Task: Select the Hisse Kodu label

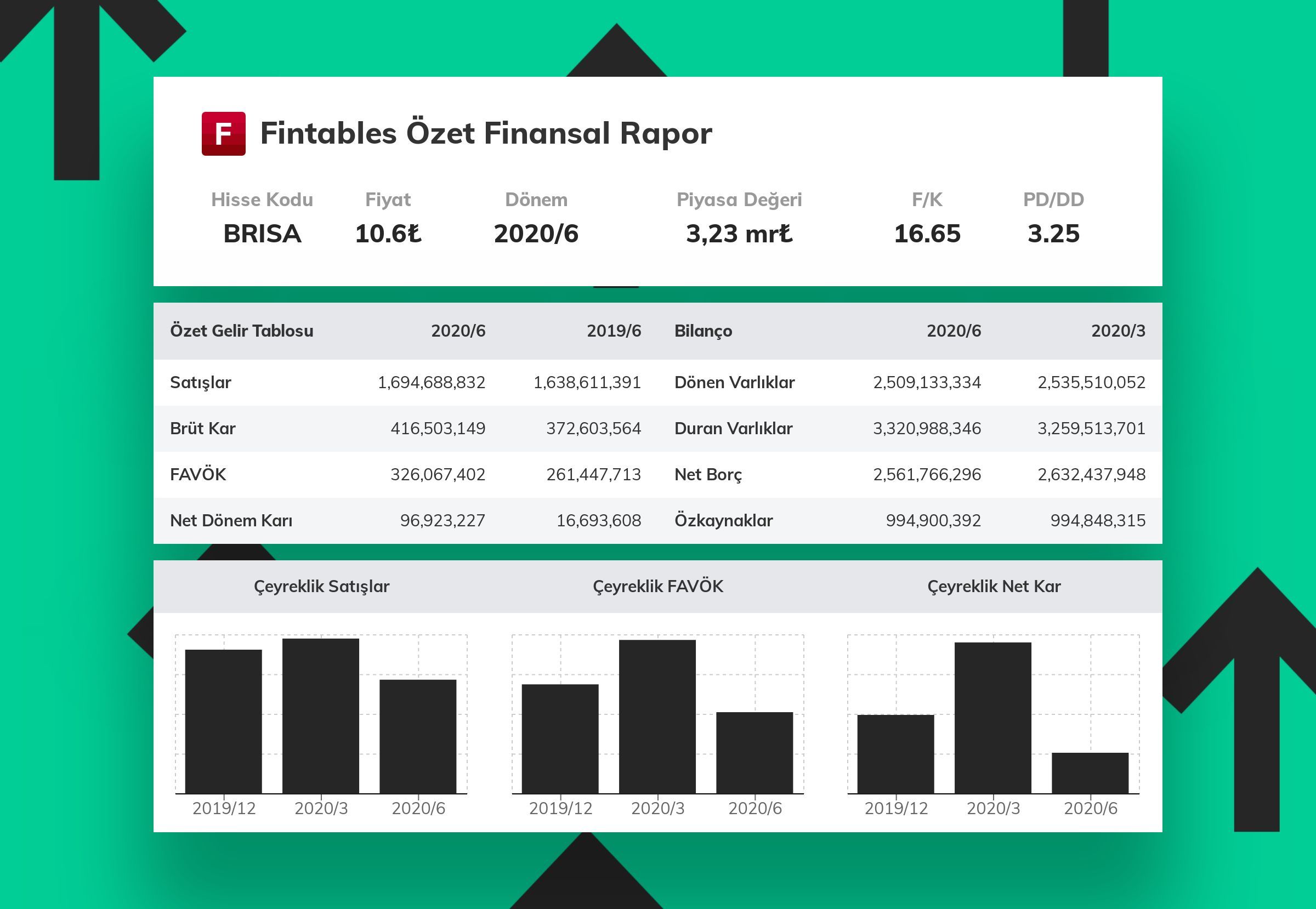Action: [262, 200]
